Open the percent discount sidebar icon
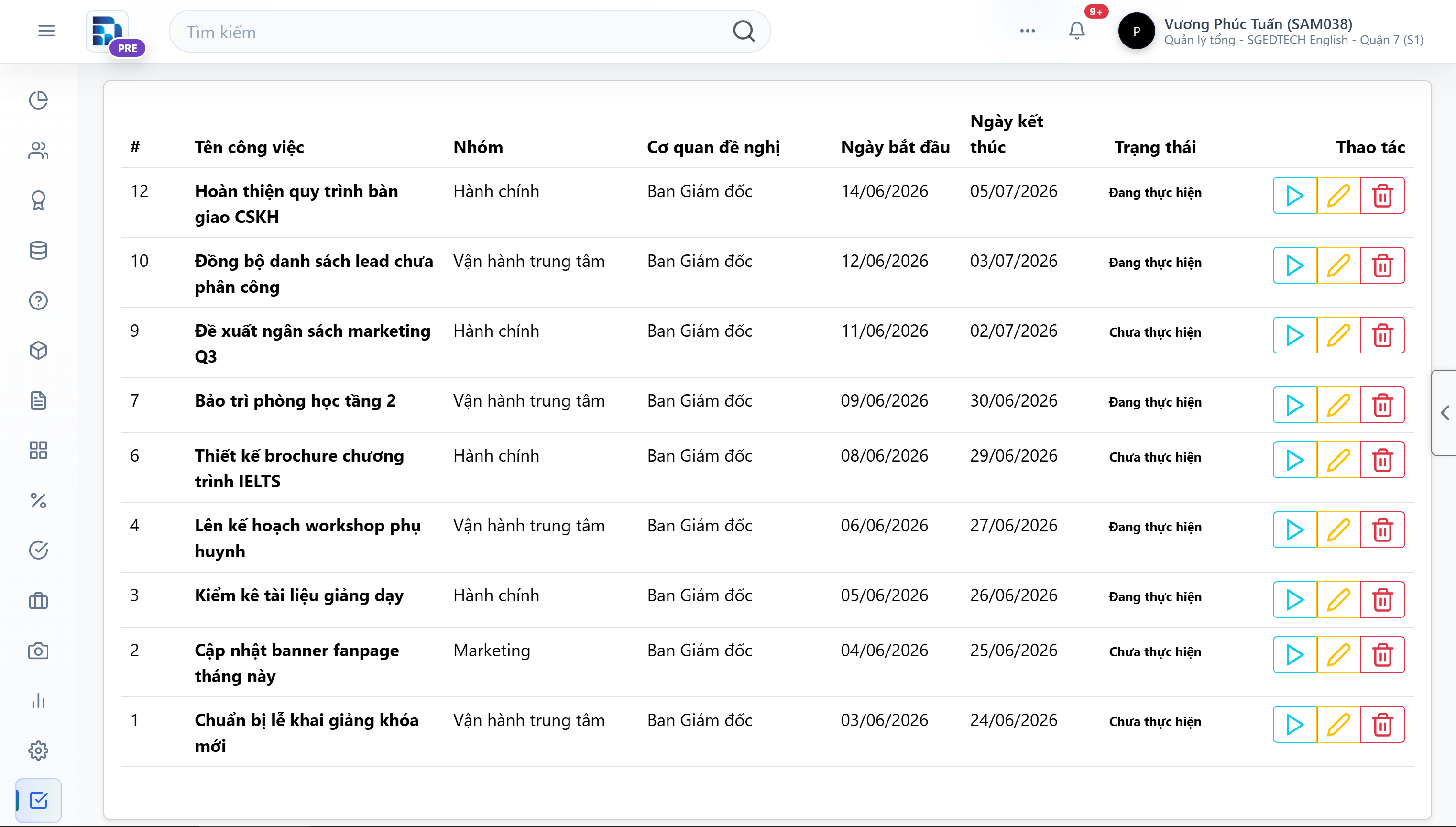The height and width of the screenshot is (827, 1456). tap(38, 500)
